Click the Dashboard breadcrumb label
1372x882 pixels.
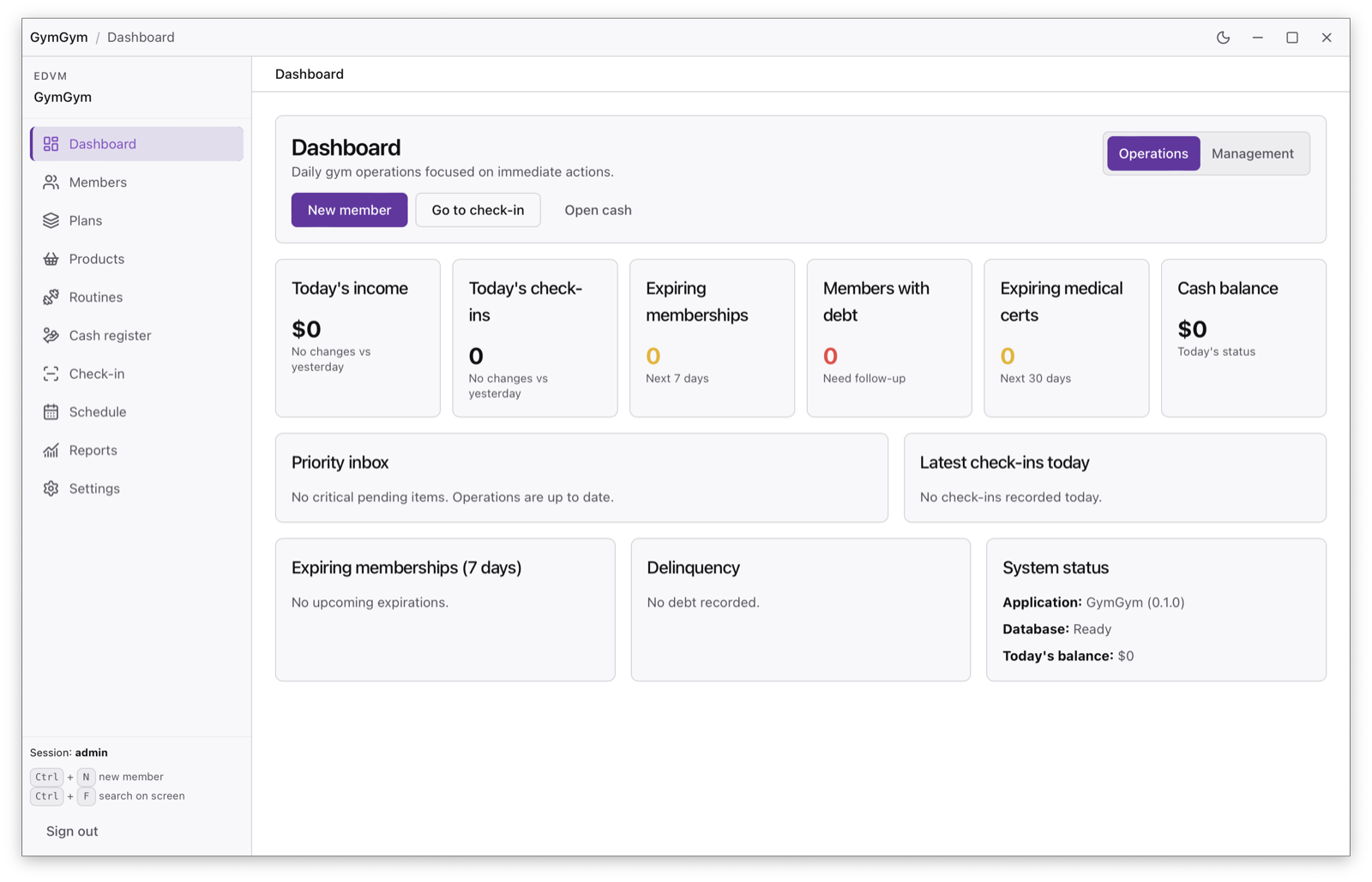click(141, 37)
